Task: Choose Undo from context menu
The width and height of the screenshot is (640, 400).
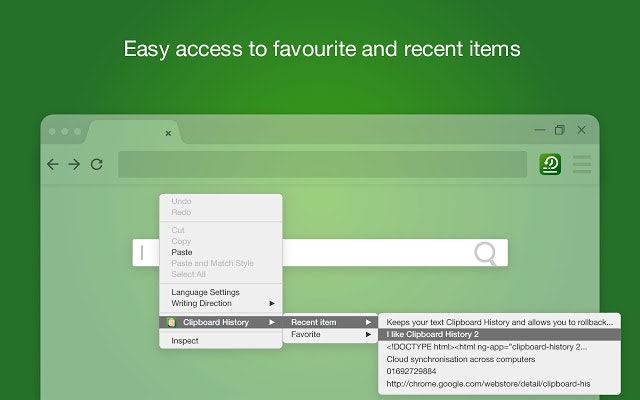Action: (x=181, y=201)
